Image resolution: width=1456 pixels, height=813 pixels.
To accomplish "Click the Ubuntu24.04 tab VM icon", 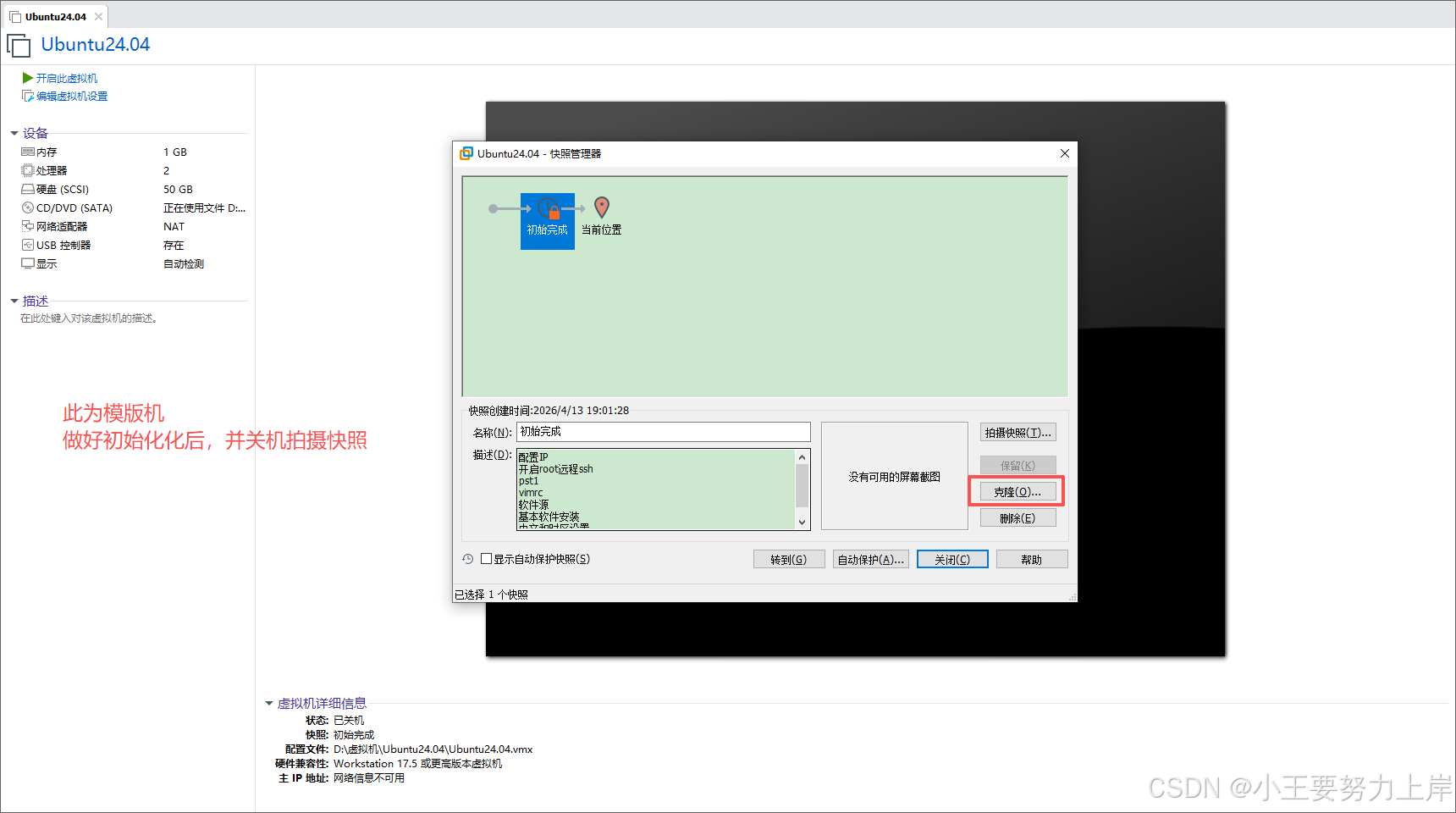I will pyautogui.click(x=15, y=17).
